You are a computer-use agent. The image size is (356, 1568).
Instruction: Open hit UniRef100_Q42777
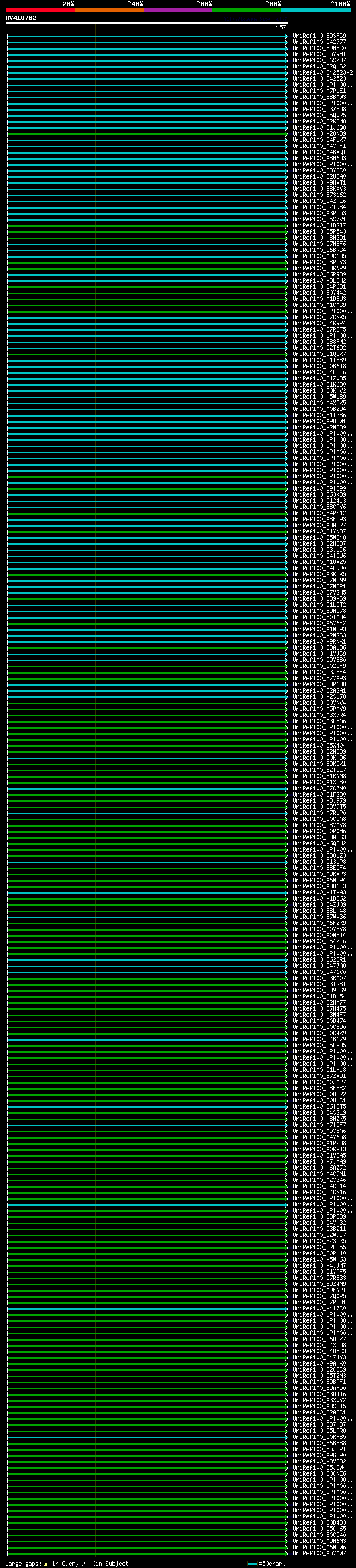319,42
